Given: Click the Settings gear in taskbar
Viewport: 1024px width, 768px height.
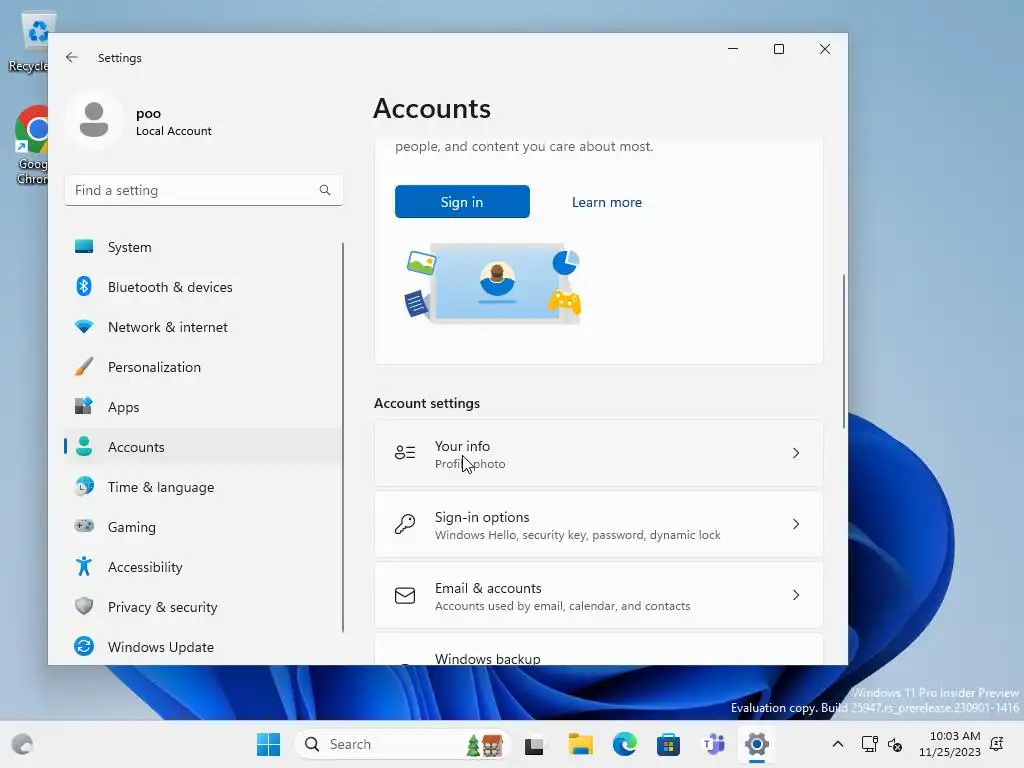Looking at the screenshot, I should (757, 744).
